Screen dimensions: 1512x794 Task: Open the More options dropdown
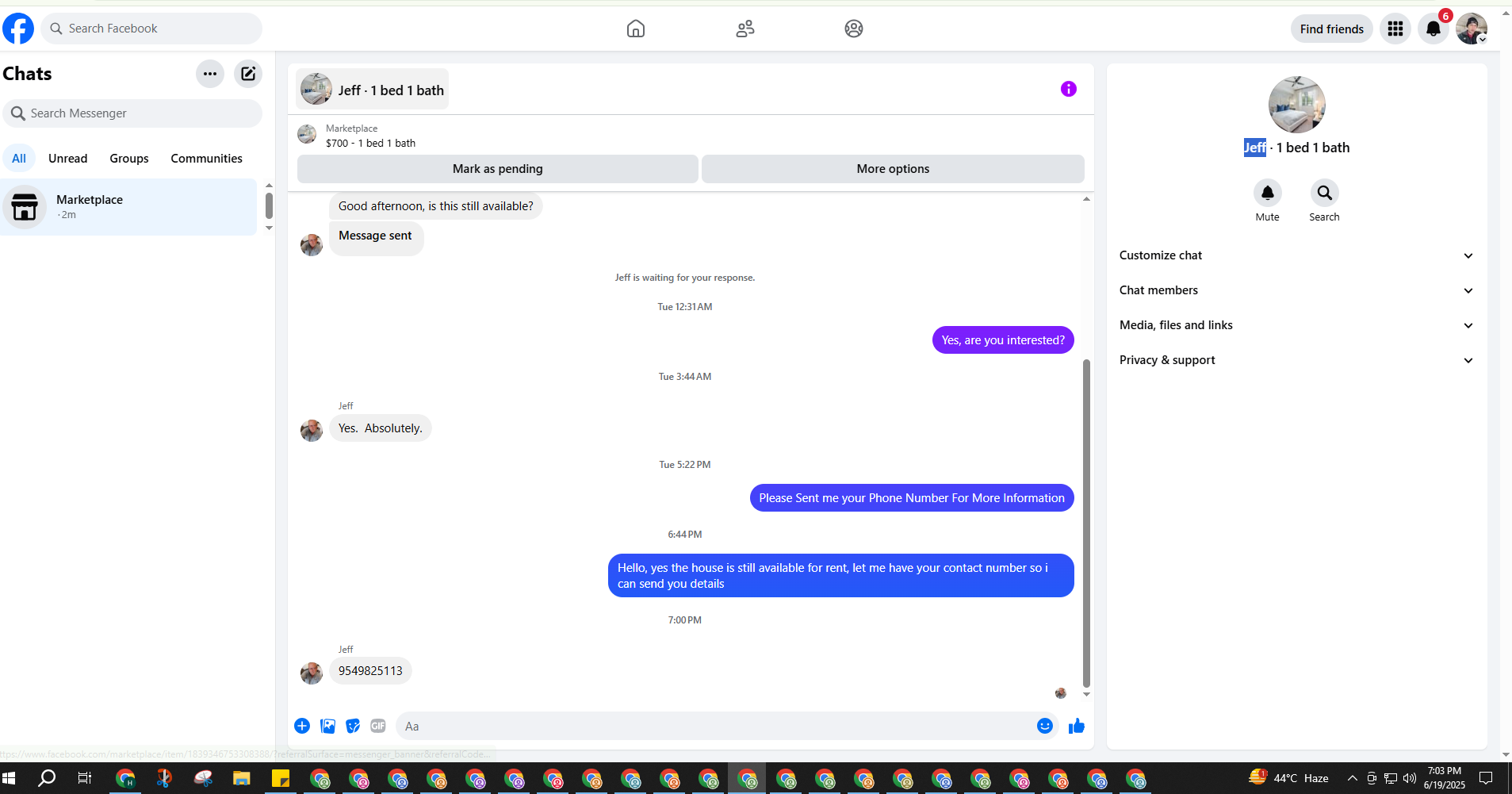tap(893, 169)
